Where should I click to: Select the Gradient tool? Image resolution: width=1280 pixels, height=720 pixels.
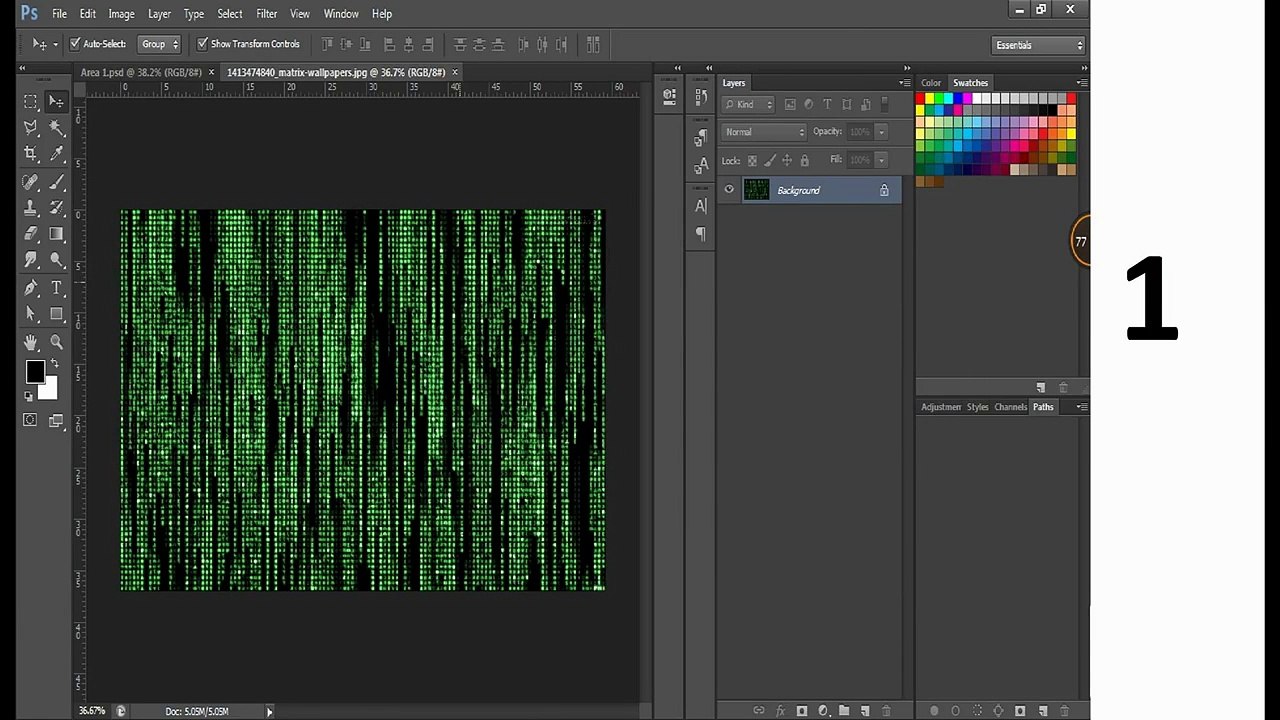click(x=57, y=234)
